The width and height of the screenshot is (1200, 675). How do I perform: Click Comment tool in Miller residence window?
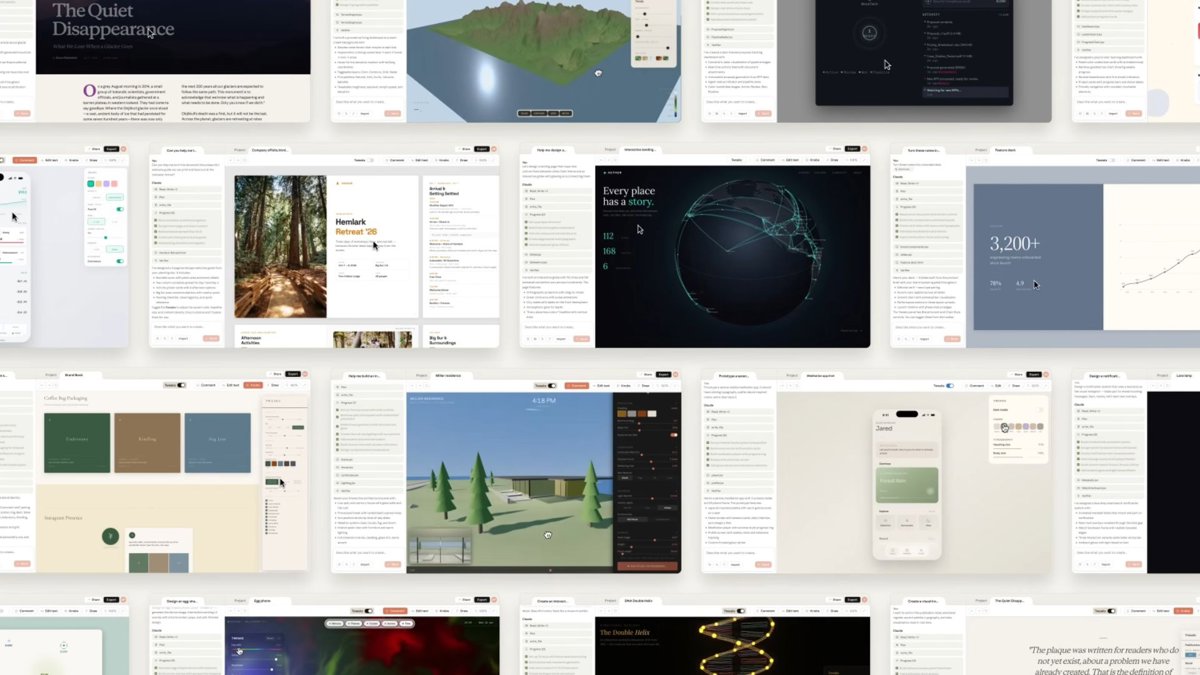[577, 385]
